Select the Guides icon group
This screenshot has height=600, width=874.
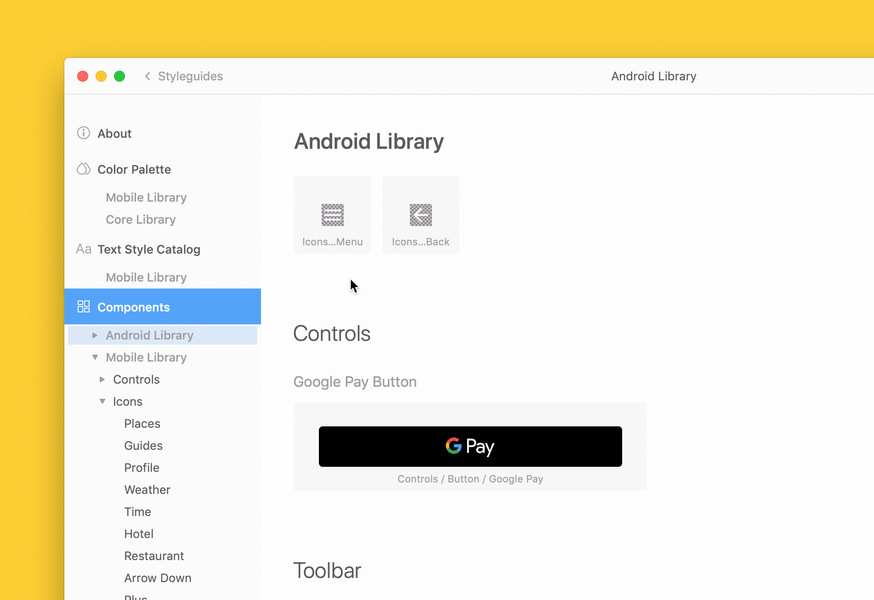pos(143,446)
